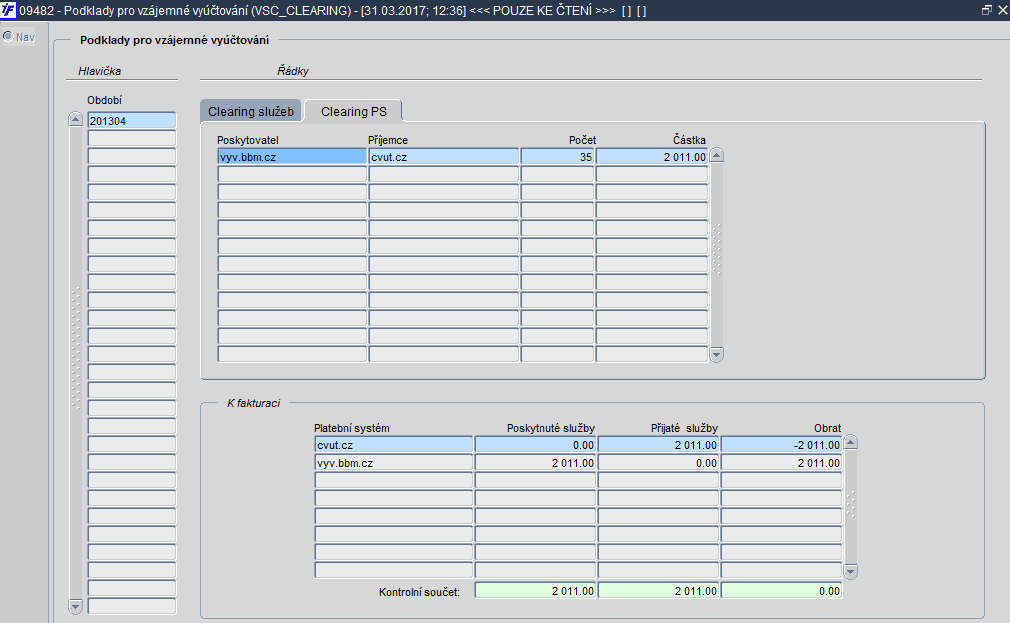Screen dimensions: 1010x623
Task: Select Příjemce cell cvut.cz
Action: click(x=443, y=157)
